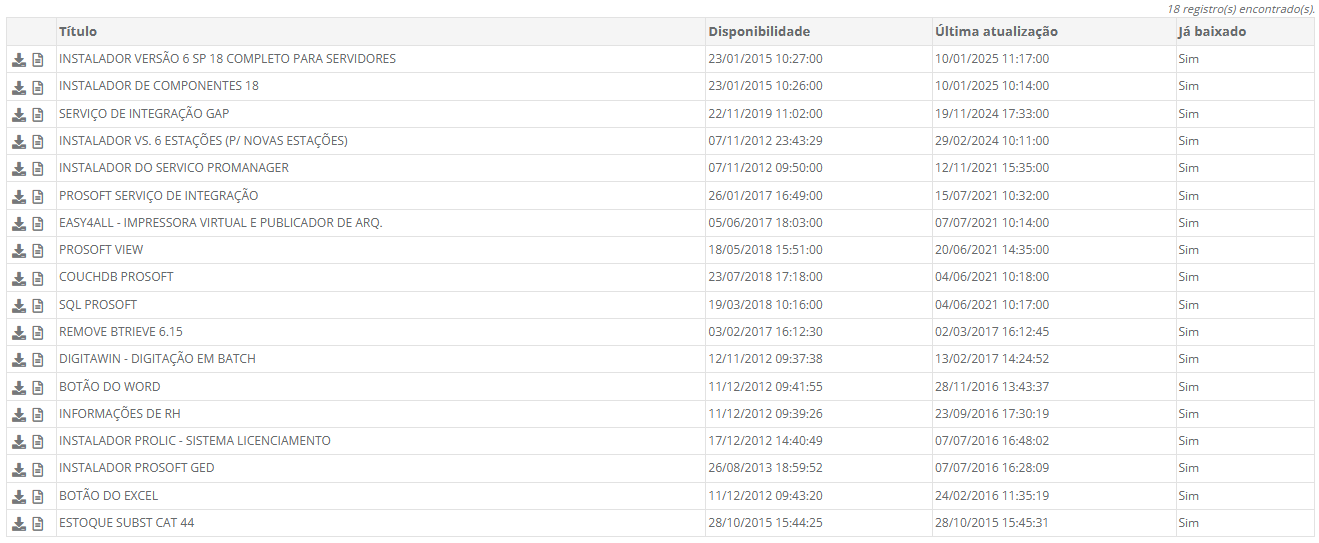Click the INSTALADOR PROLIC - SISTEMA LICENCIAMENTO title
The image size is (1319, 543).
194,441
